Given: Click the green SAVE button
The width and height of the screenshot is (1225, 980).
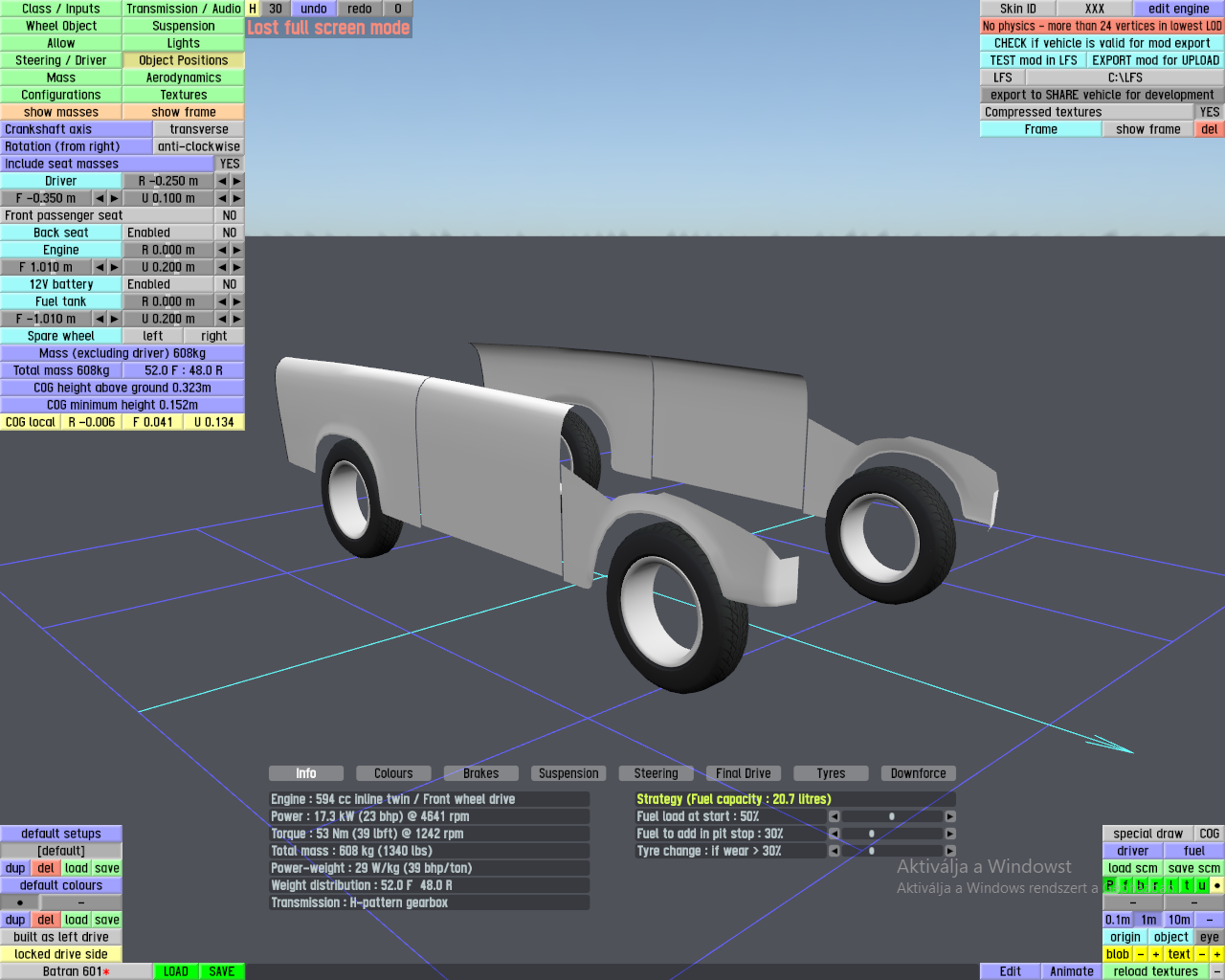Looking at the screenshot, I should click(x=222, y=971).
